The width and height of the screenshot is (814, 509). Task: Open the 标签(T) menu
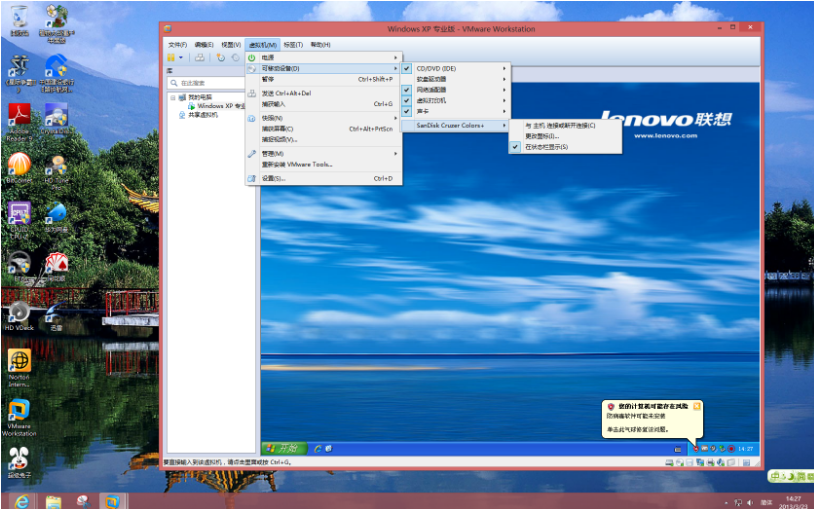pyautogui.click(x=293, y=45)
